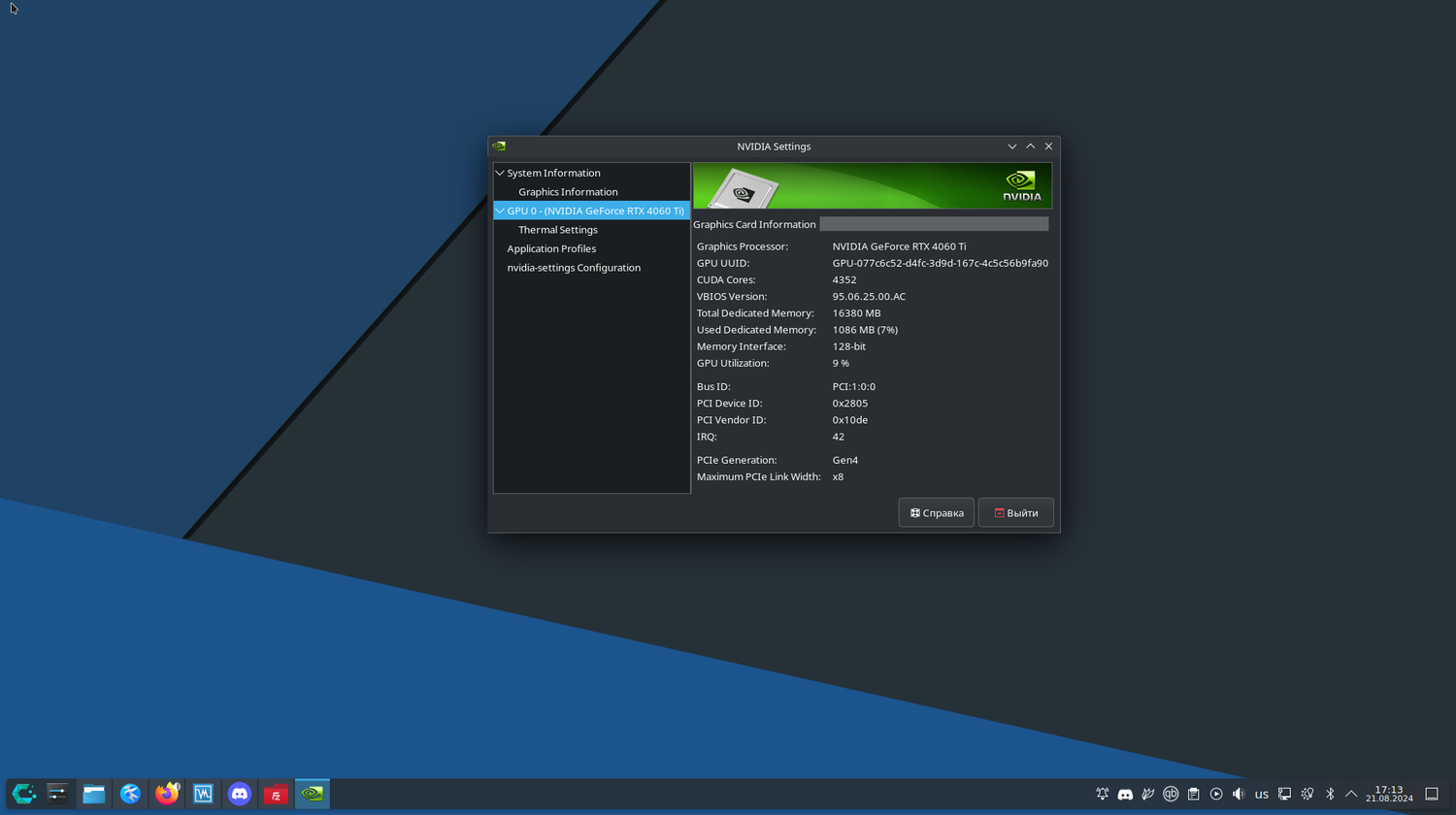
Task: Launch the file manager folder icon
Action: coord(94,794)
